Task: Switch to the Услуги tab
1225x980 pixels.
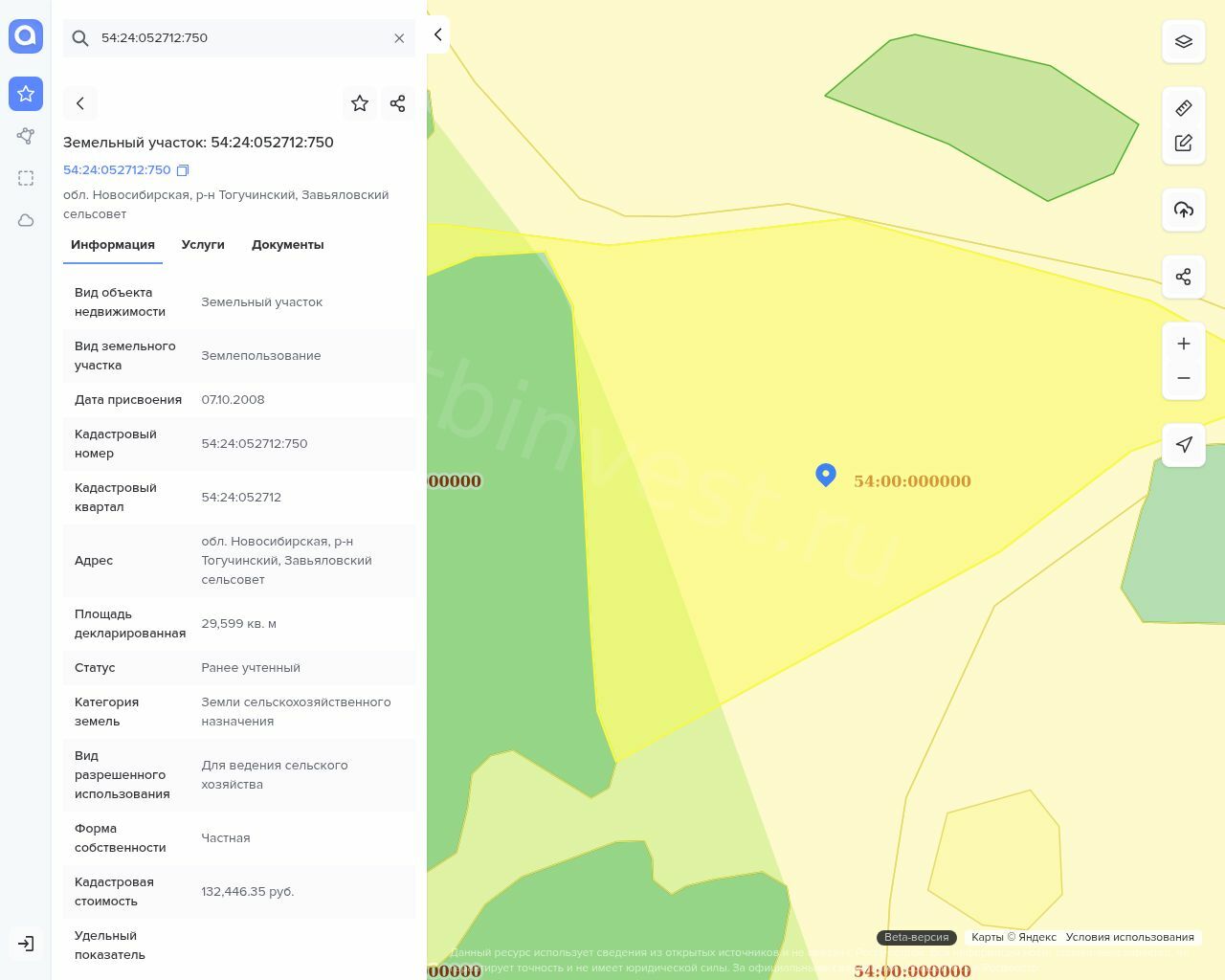Action: (203, 245)
